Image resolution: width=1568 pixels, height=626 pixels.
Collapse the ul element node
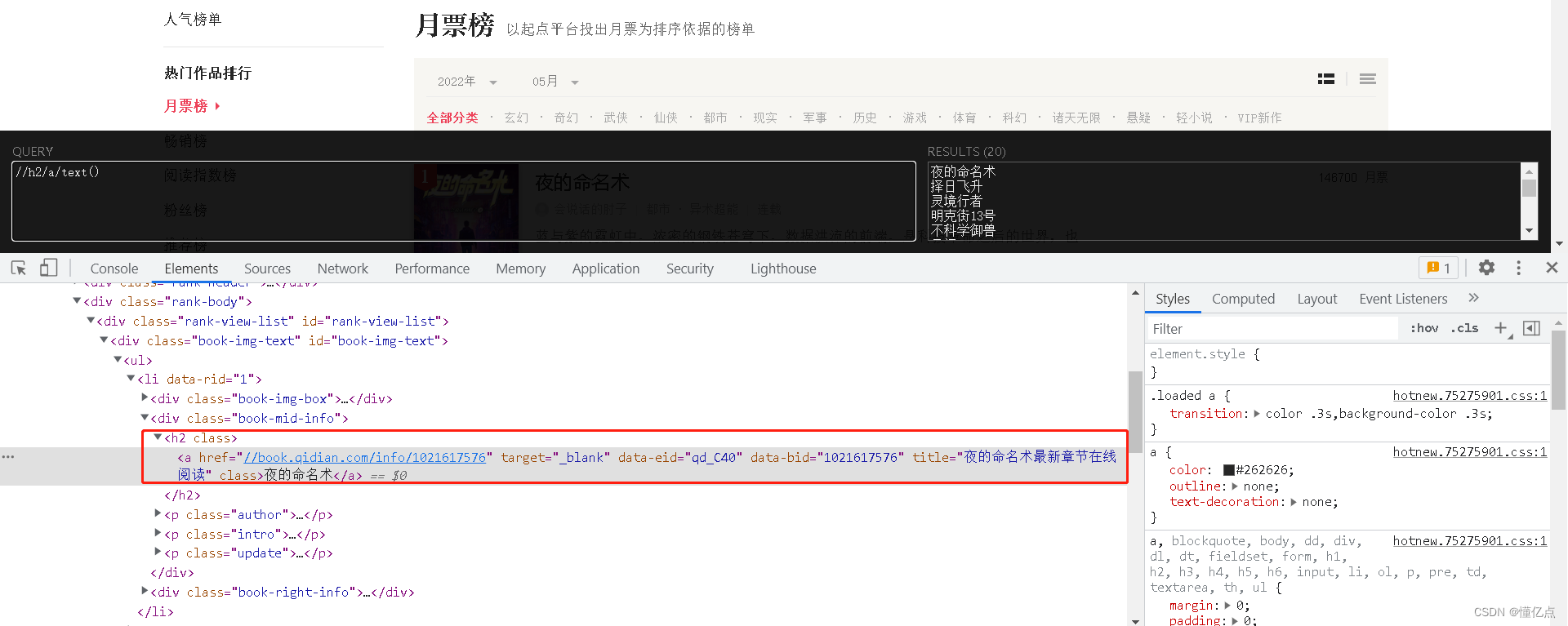[x=118, y=360]
